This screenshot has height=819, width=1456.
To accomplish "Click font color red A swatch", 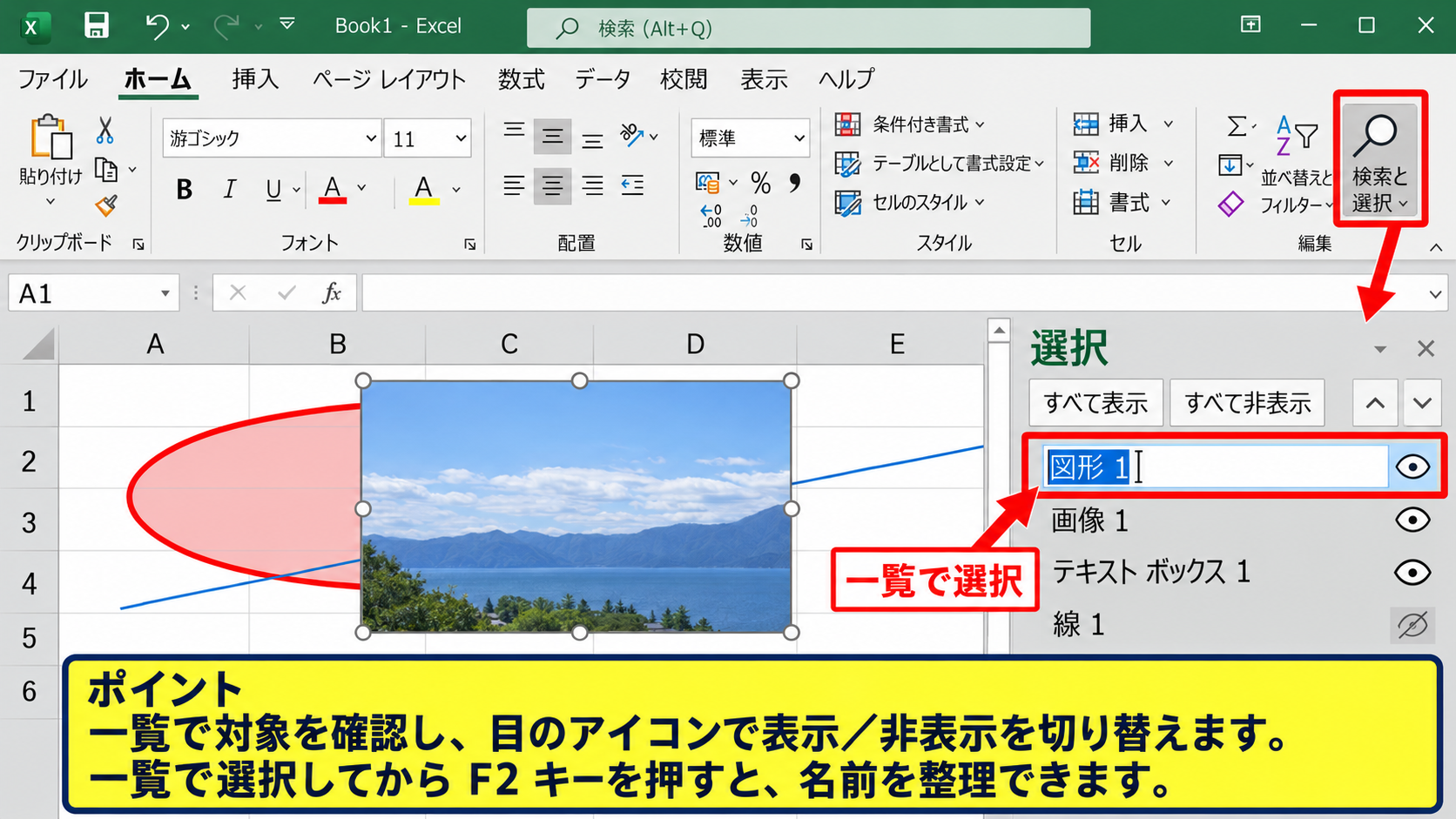I will click(x=332, y=189).
